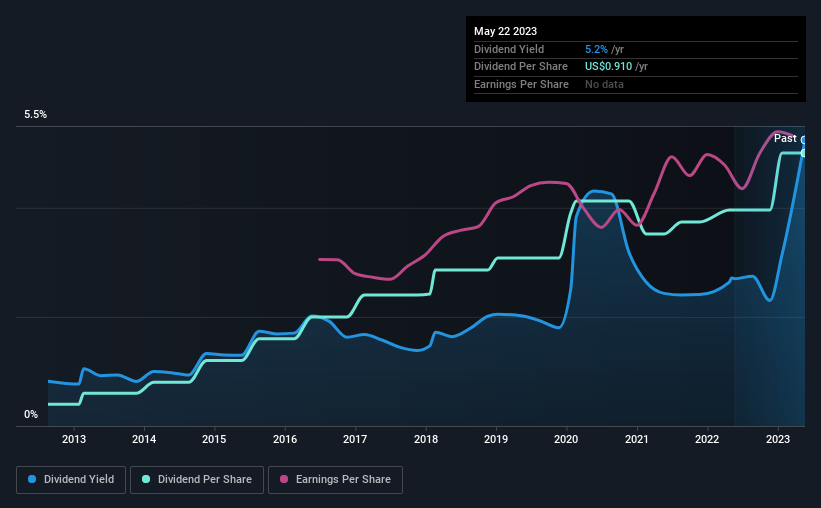Viewport: 821px width, 508px height.
Task: Select the blue Dividend Yield endpoint marker
Action: (x=804, y=141)
